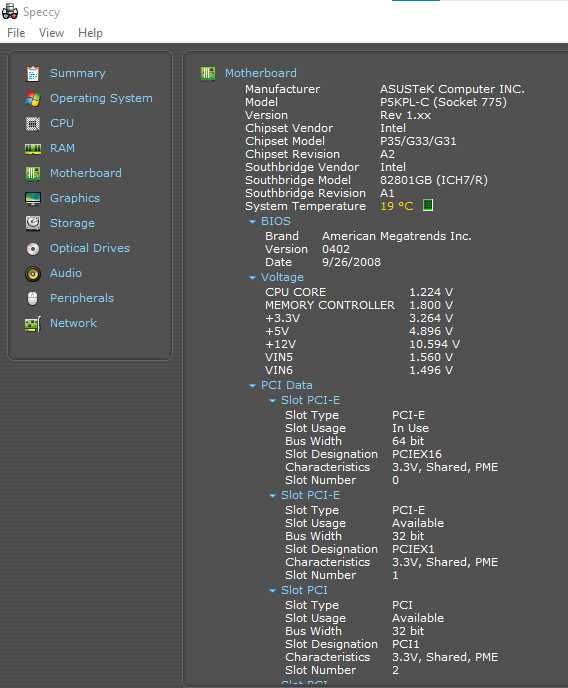Click the Motherboard icon in sidebar
568x688 pixels.
[33, 174]
